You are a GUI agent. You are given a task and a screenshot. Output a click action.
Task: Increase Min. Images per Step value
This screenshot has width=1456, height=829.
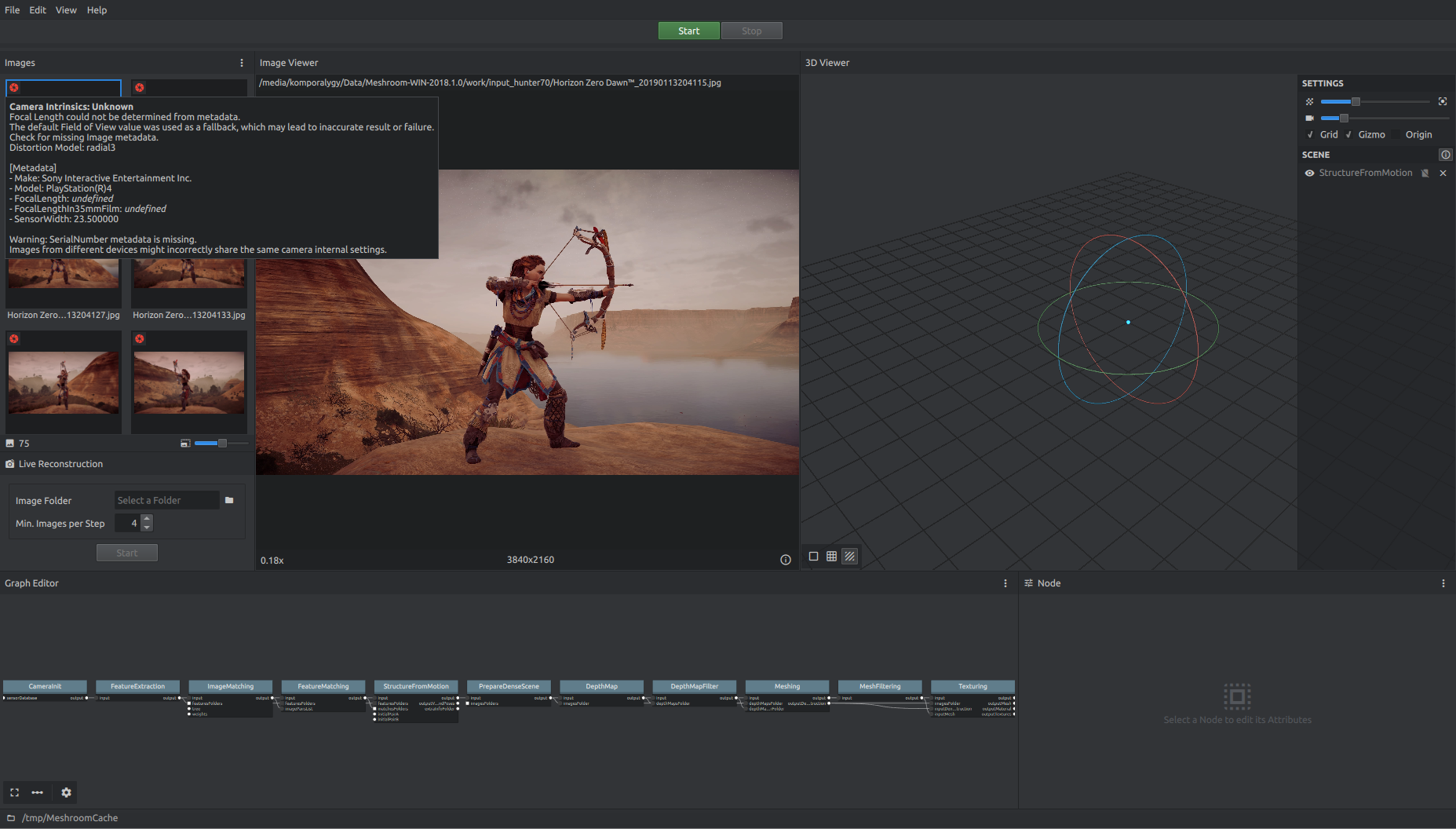[x=147, y=519]
